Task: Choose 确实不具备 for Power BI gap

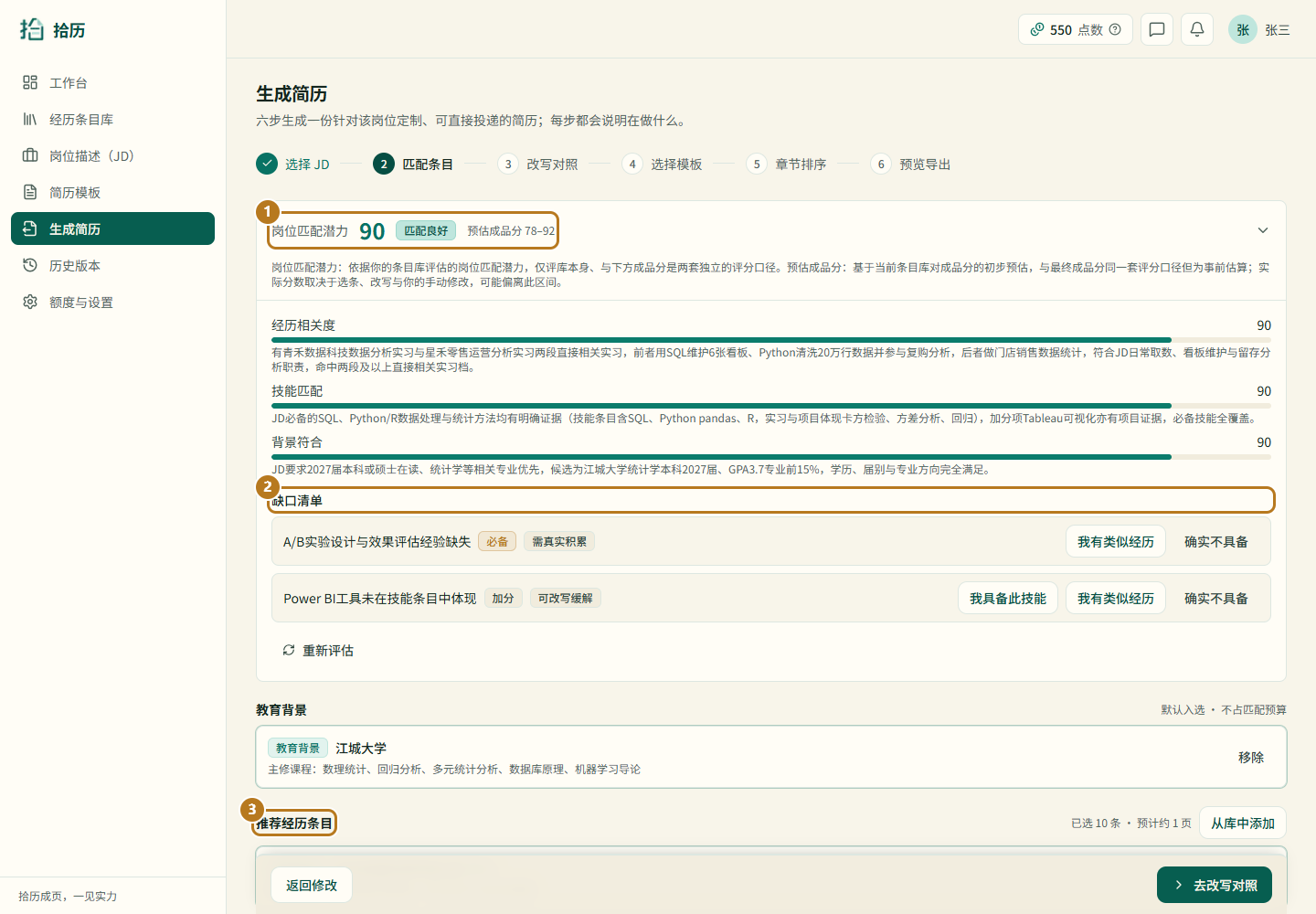Action: (1216, 598)
